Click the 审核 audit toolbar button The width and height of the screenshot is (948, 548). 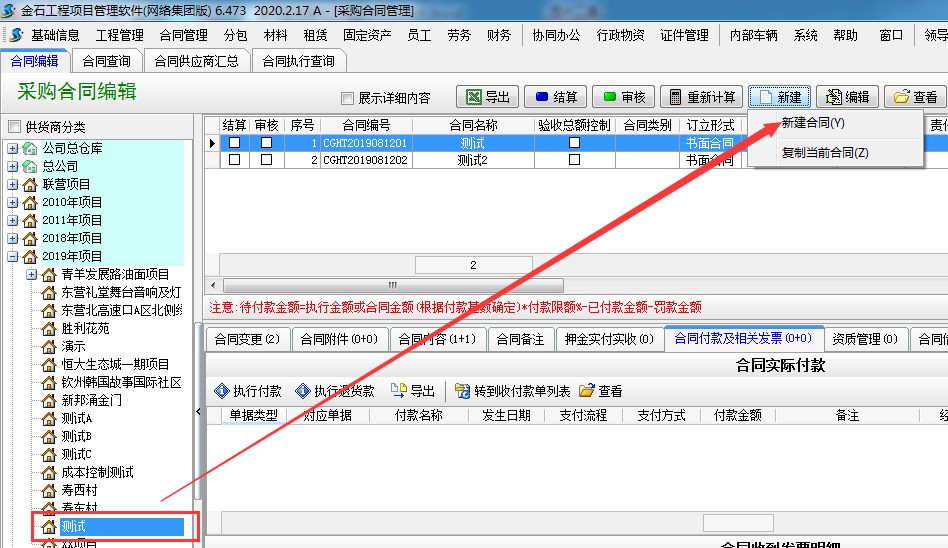(x=623, y=97)
